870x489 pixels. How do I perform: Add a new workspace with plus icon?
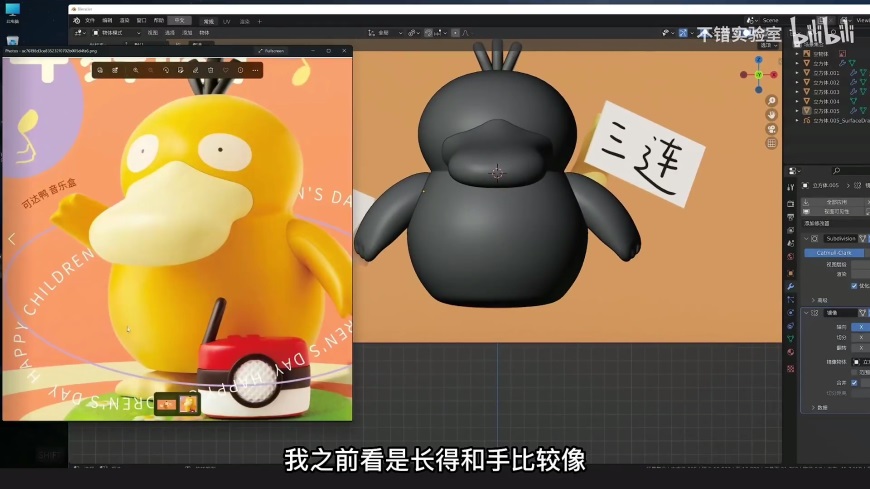[x=259, y=22]
